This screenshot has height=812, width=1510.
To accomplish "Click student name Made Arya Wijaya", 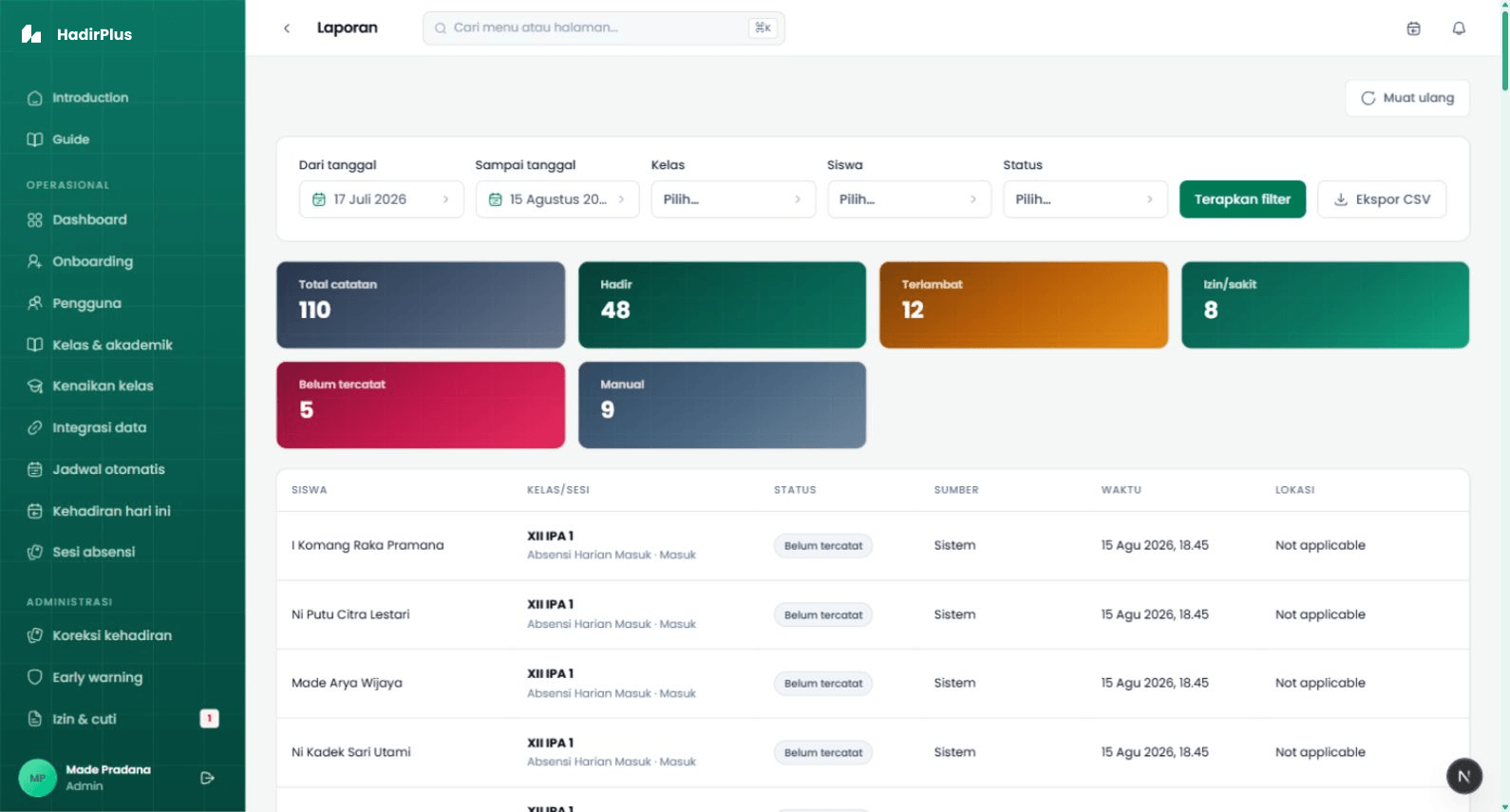I will click(x=347, y=683).
